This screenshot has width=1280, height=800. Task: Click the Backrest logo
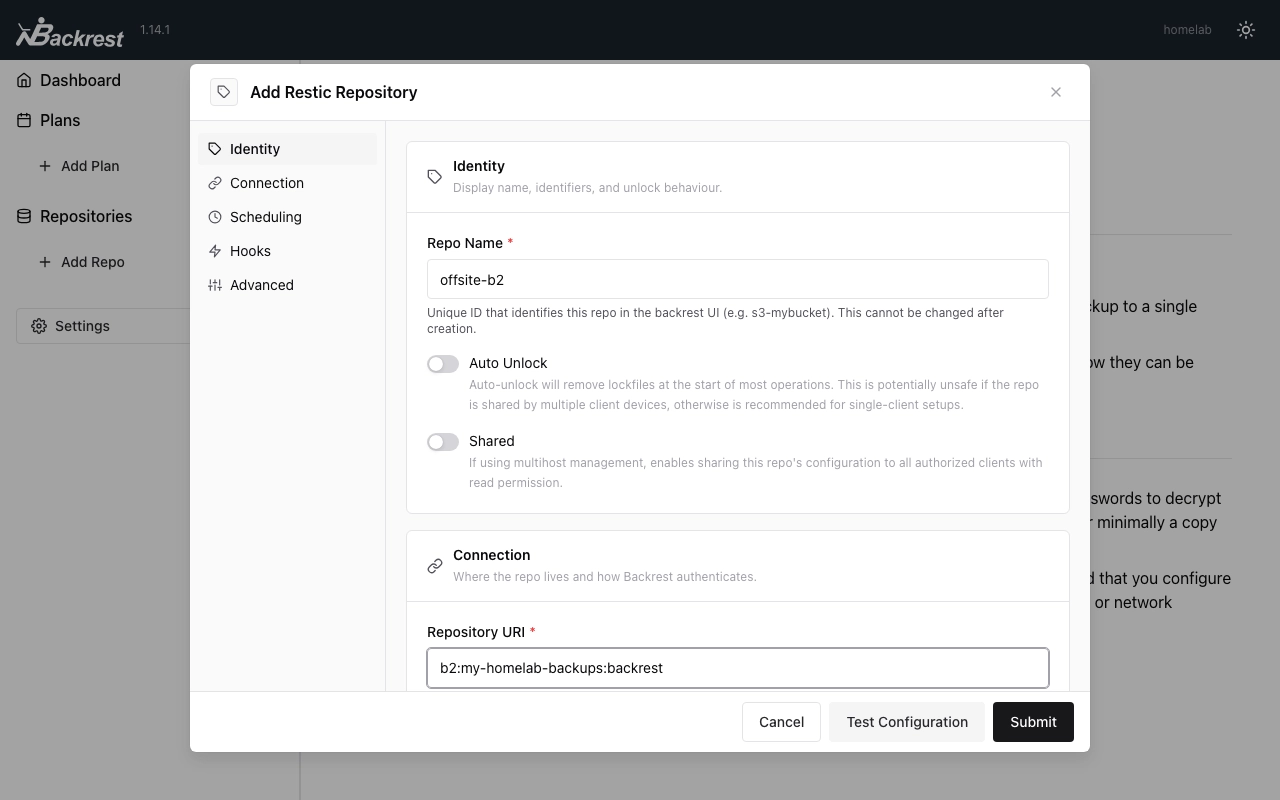click(x=70, y=32)
